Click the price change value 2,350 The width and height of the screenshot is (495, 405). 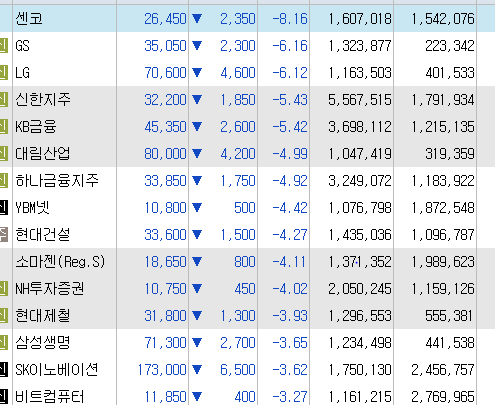point(238,19)
